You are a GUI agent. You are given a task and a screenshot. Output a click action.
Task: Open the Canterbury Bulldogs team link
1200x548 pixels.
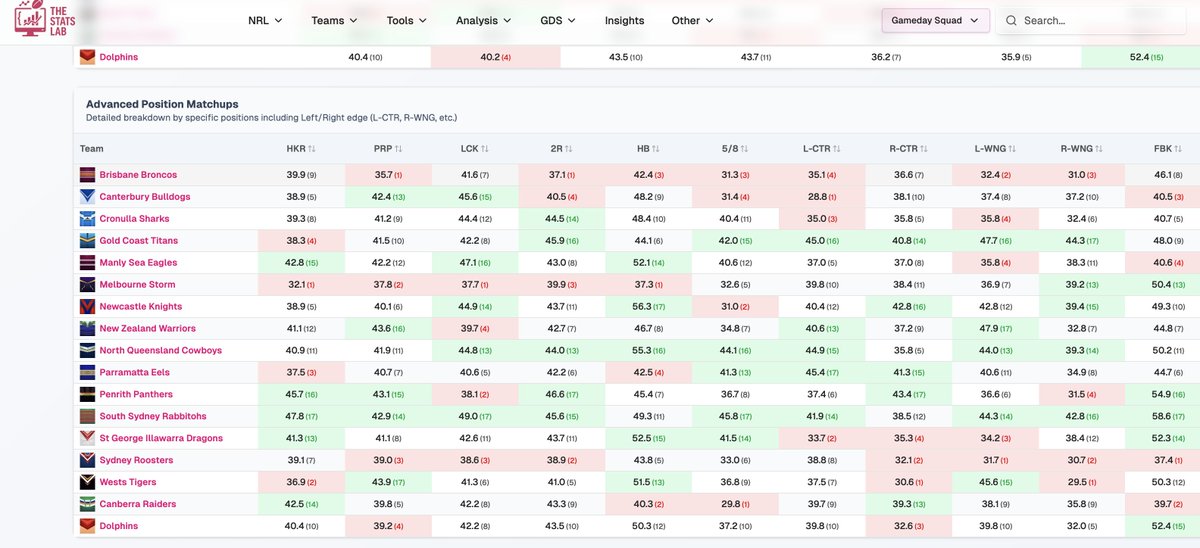tap(145, 197)
